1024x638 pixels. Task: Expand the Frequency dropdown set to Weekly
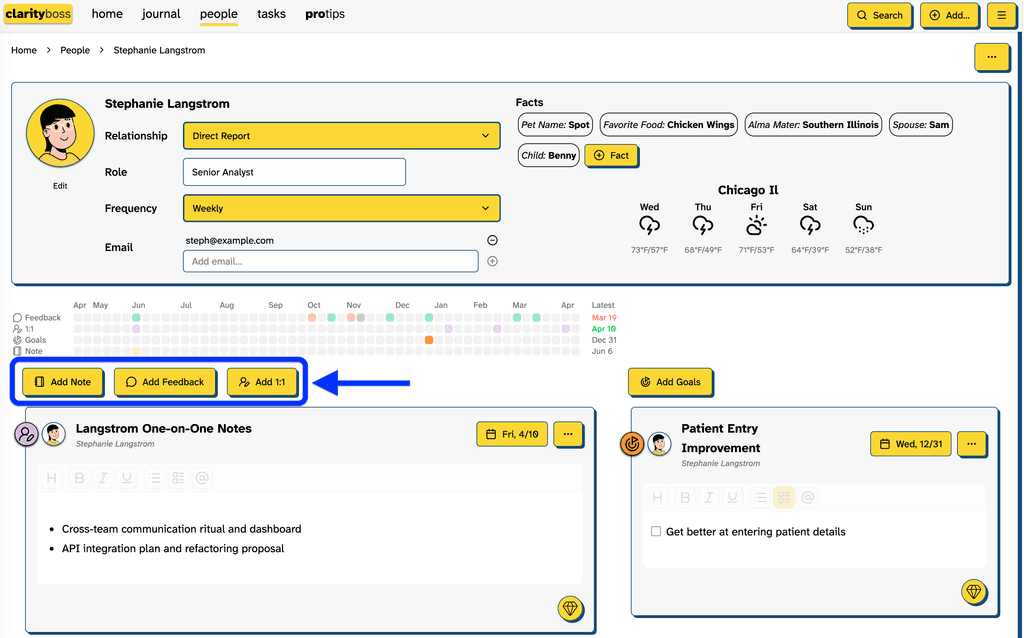click(x=341, y=208)
